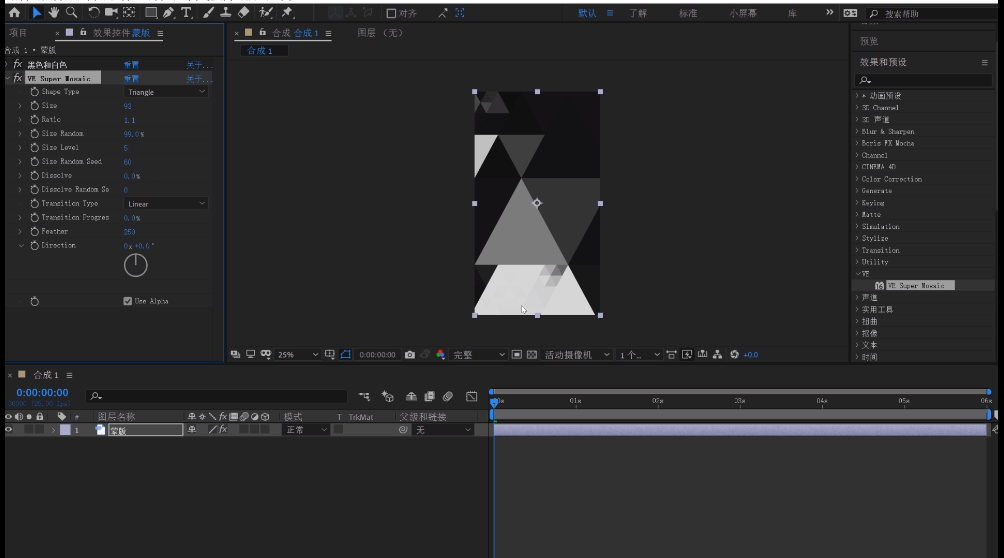This screenshot has height=558, width=1004.
Task: Select the Zoom magnifier tool
Action: coord(72,13)
